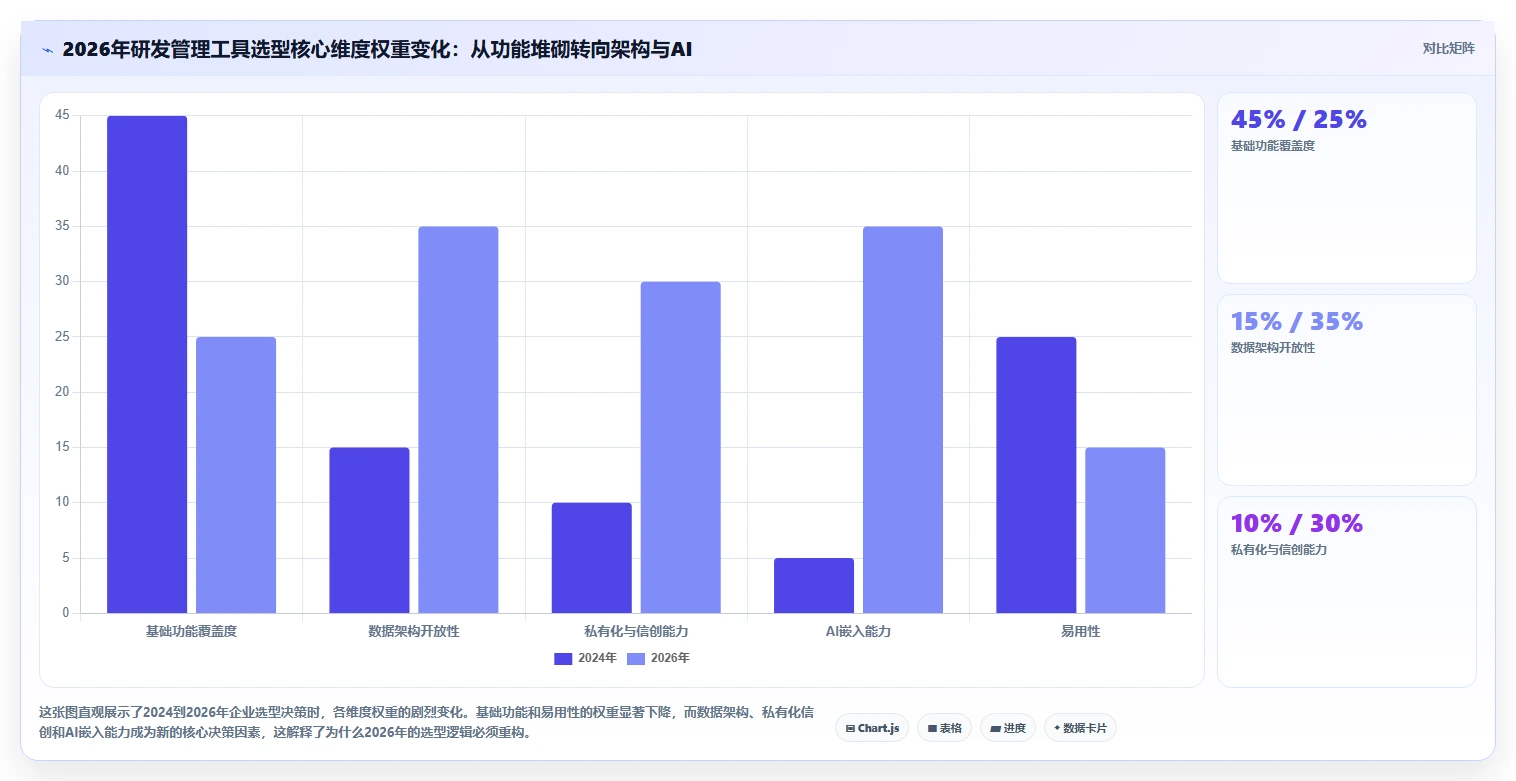Click the 对比矩阵 label in header
1516x781 pixels.
pyautogui.click(x=1448, y=48)
